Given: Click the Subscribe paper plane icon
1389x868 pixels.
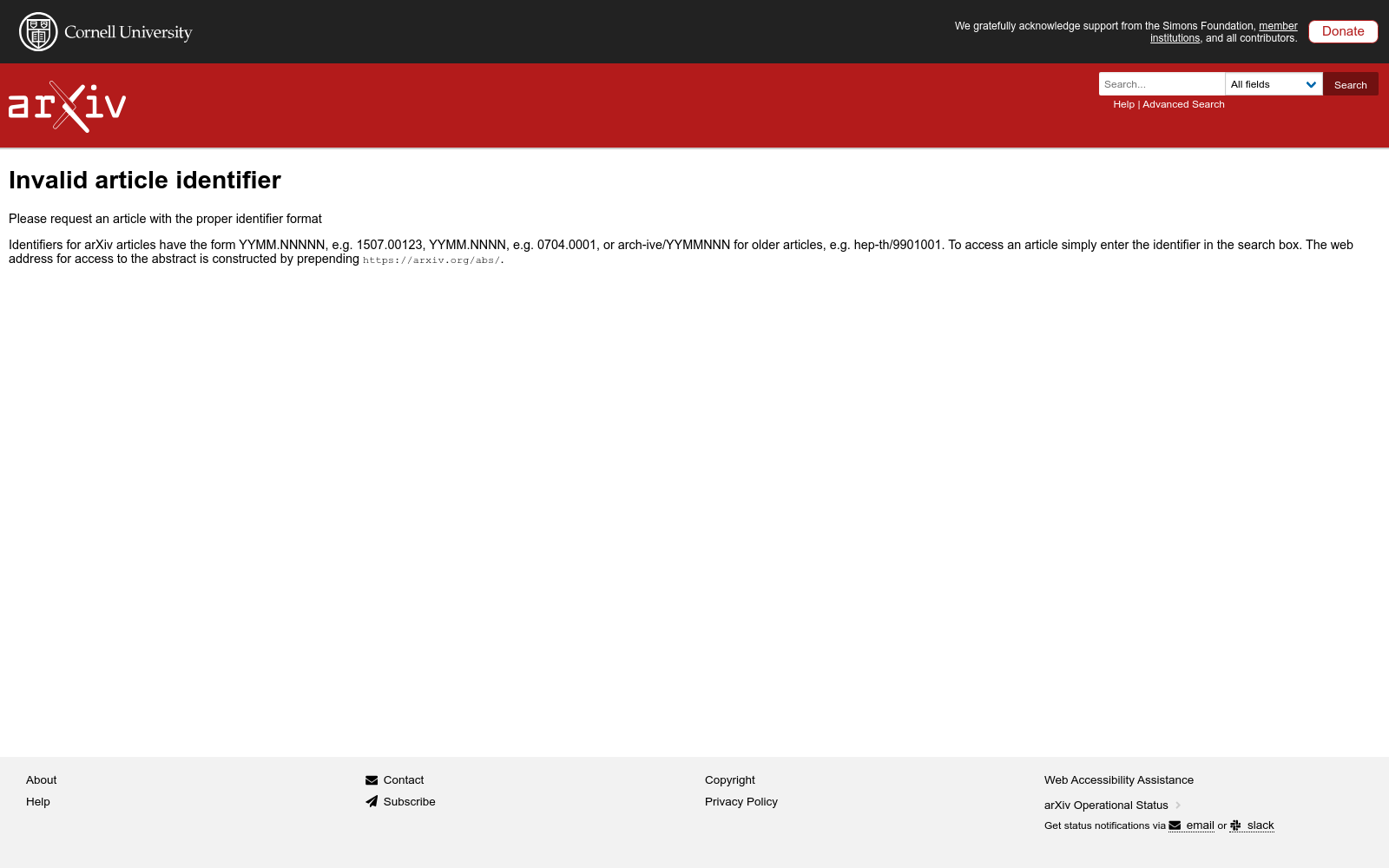Looking at the screenshot, I should (x=372, y=802).
